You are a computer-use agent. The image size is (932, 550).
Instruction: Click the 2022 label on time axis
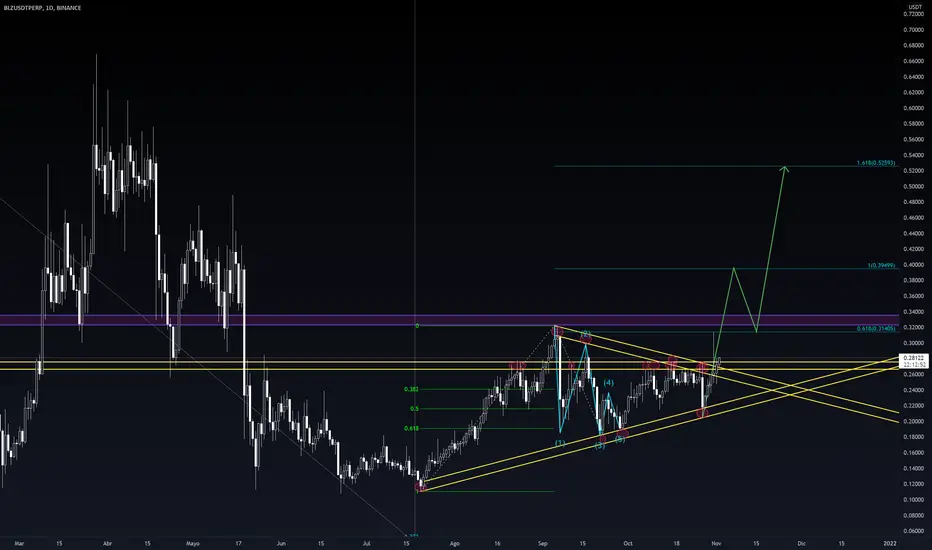coord(890,543)
